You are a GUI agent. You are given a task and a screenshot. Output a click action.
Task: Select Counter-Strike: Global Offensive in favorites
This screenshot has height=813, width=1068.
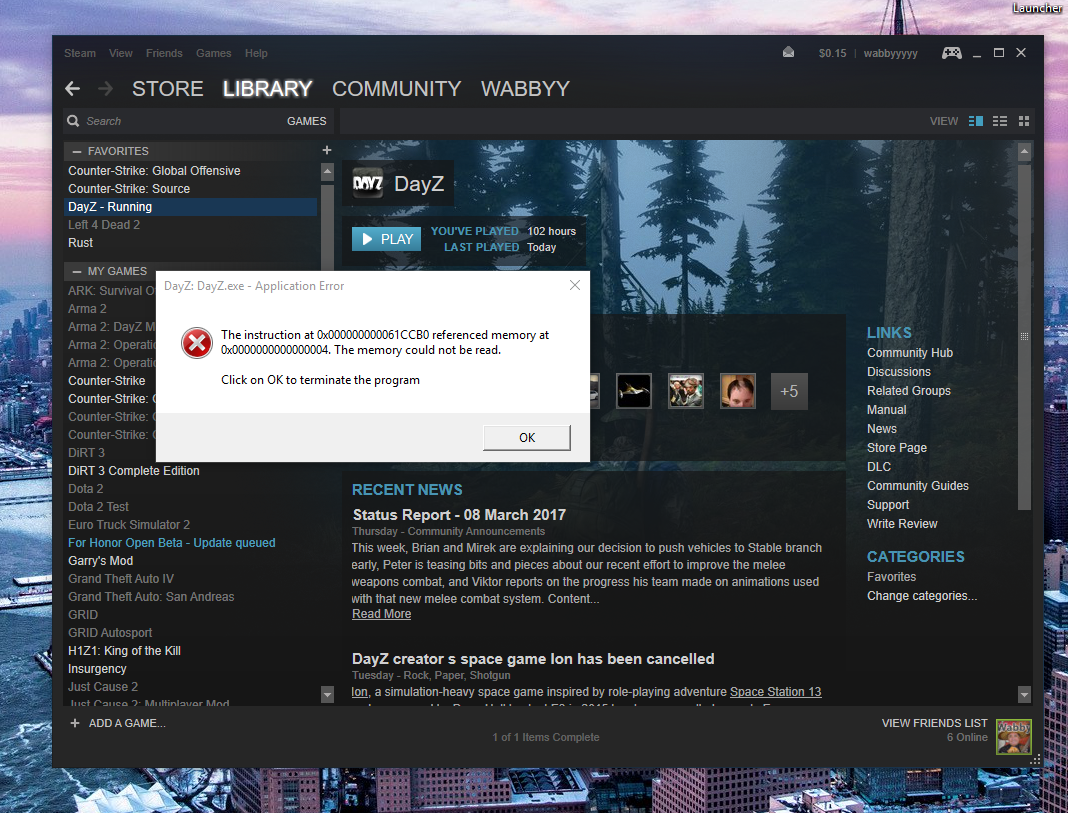[154, 171]
